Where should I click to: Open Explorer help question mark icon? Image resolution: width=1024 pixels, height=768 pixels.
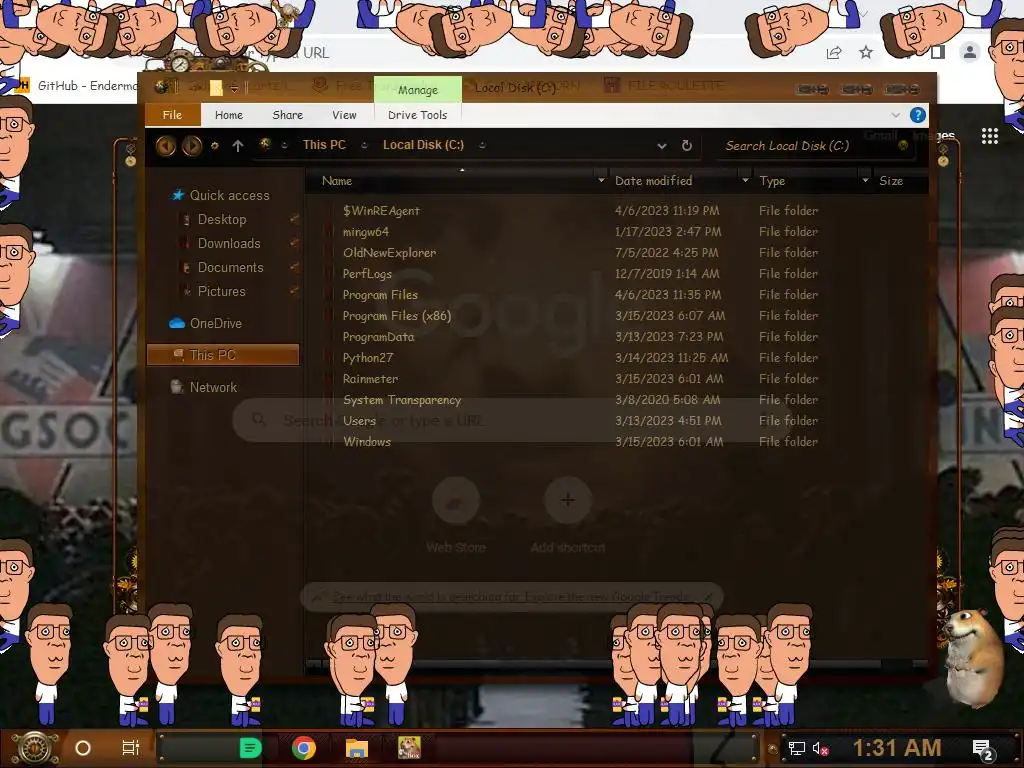pyautogui.click(x=918, y=115)
